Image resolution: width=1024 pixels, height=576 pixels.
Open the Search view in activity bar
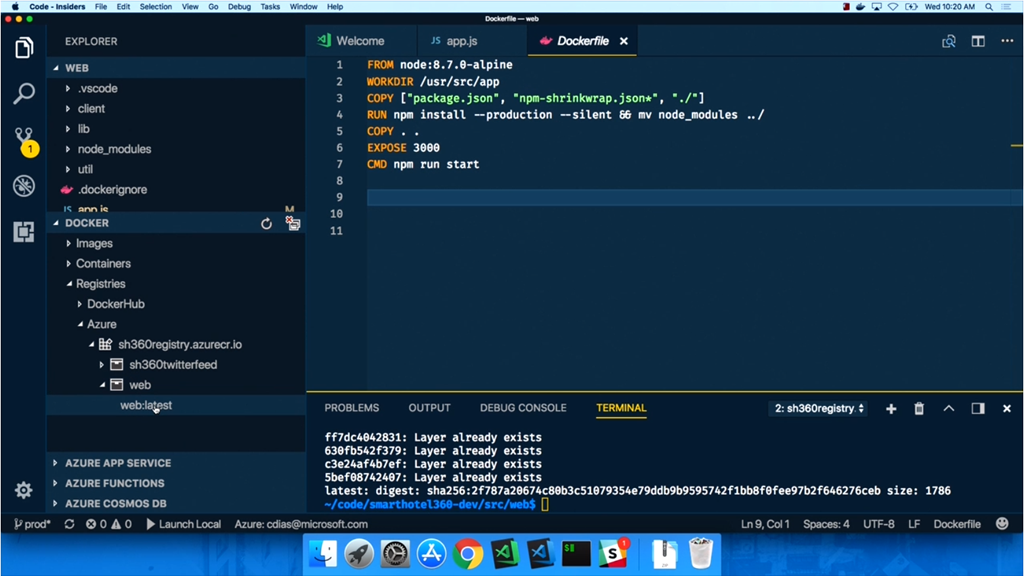click(24, 94)
